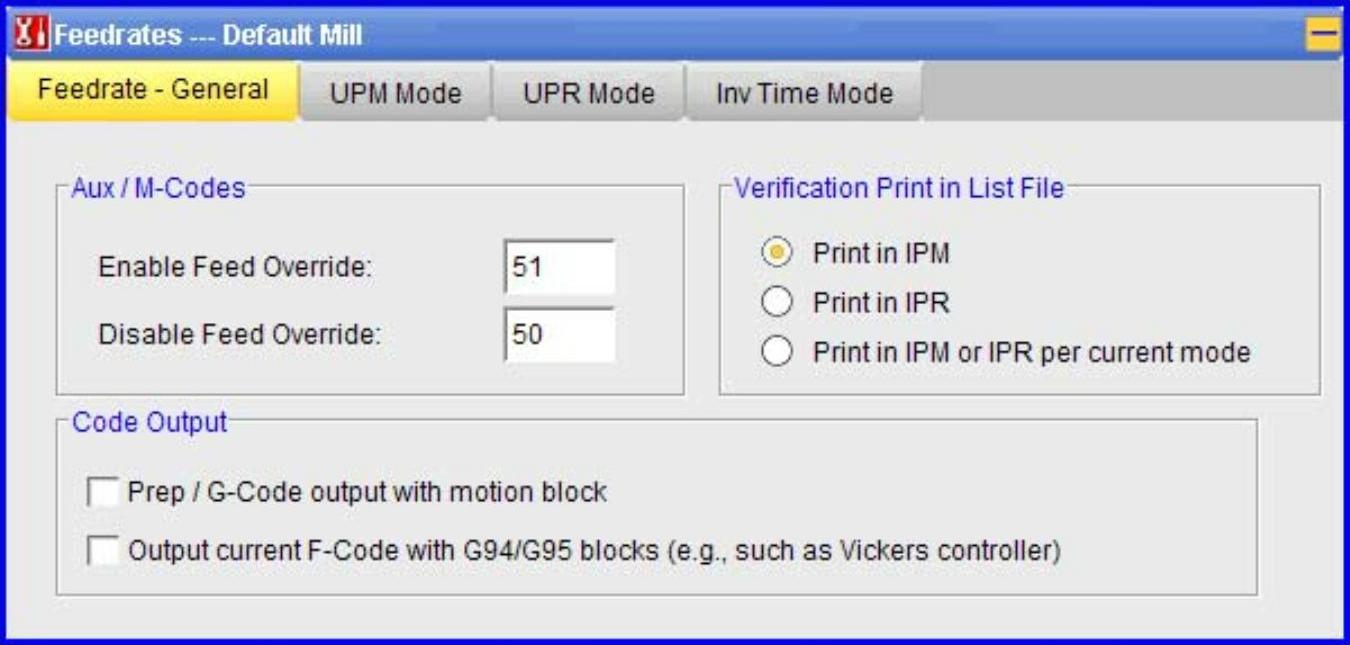Click the Disable Feed Override label
This screenshot has width=1350, height=645.
pyautogui.click(x=240, y=334)
